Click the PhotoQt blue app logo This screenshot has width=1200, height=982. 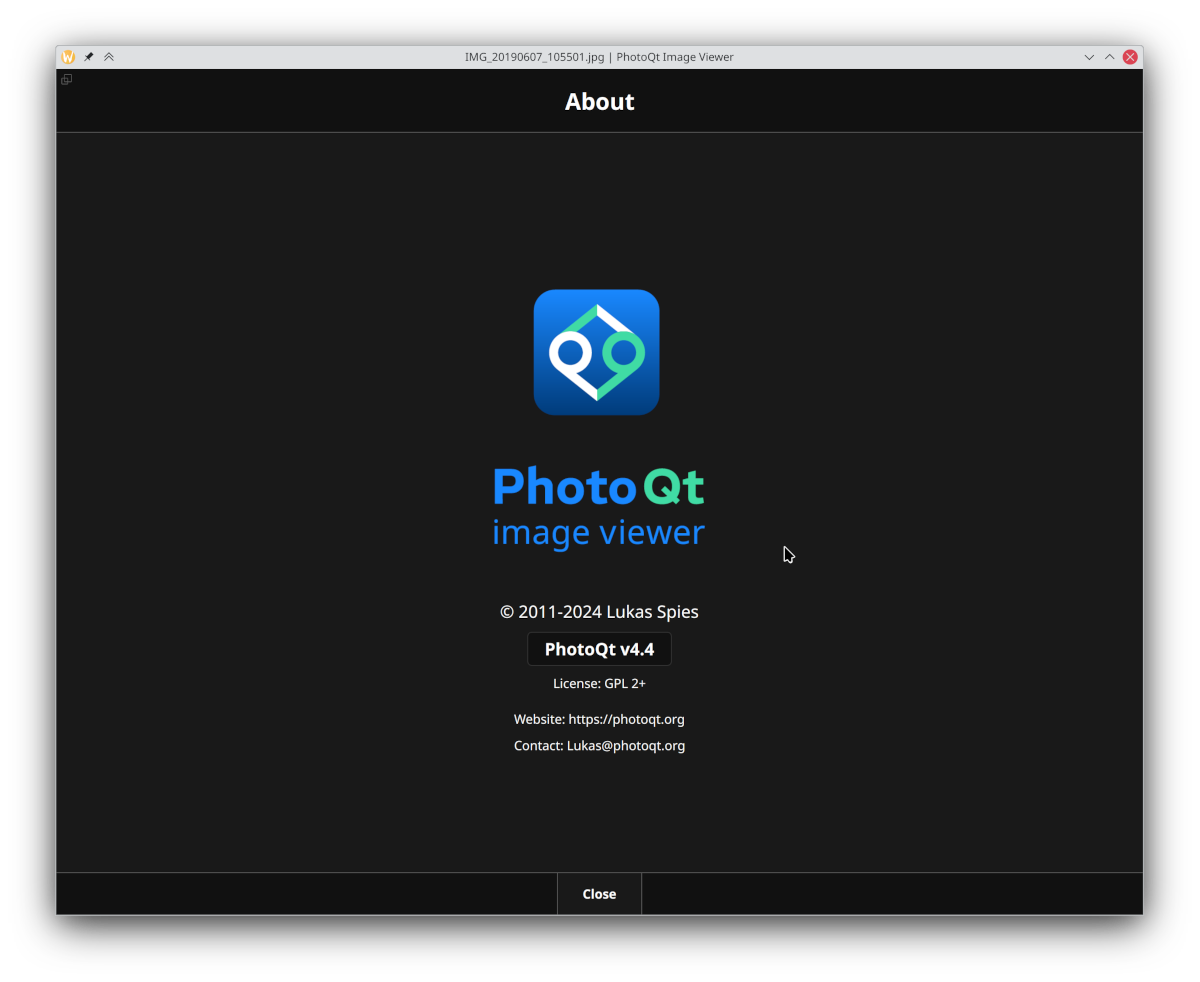click(x=596, y=352)
